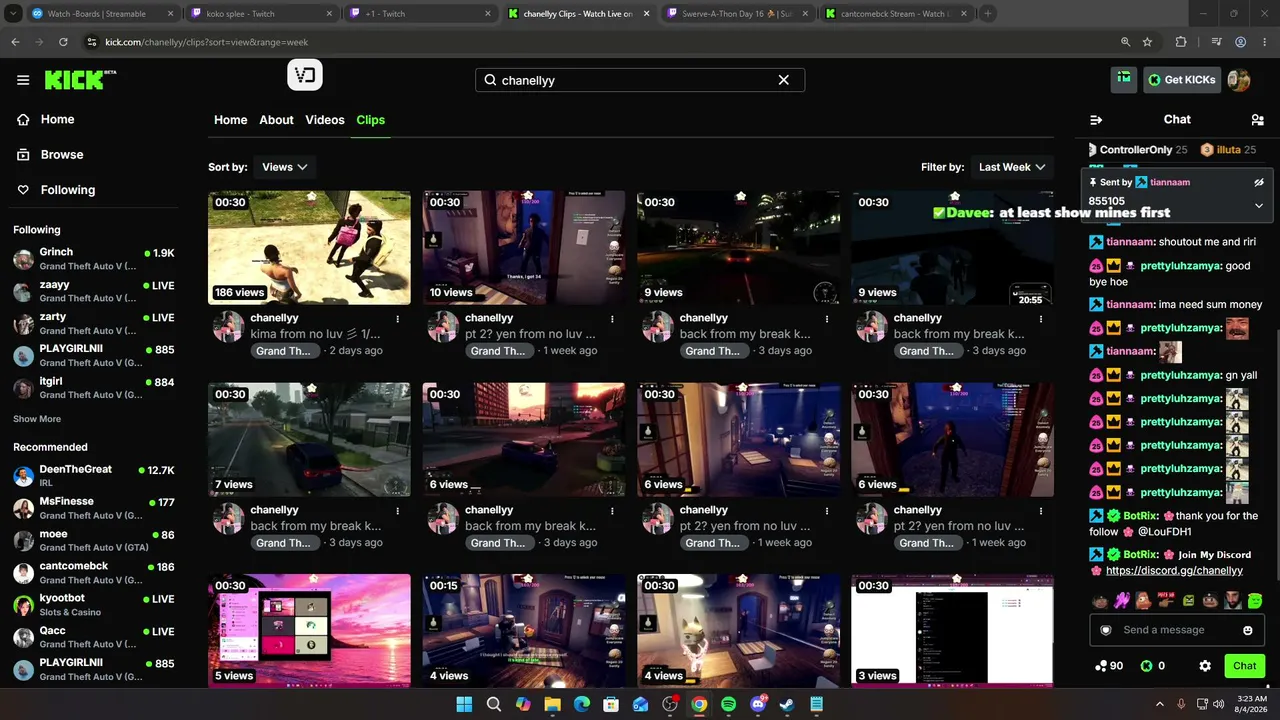The image size is (1280, 720).
Task: Open a new browser tab
Action: 988,14
